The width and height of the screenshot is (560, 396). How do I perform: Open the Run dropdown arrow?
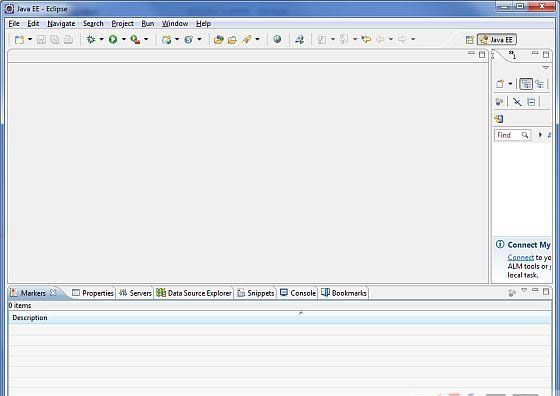coord(124,39)
